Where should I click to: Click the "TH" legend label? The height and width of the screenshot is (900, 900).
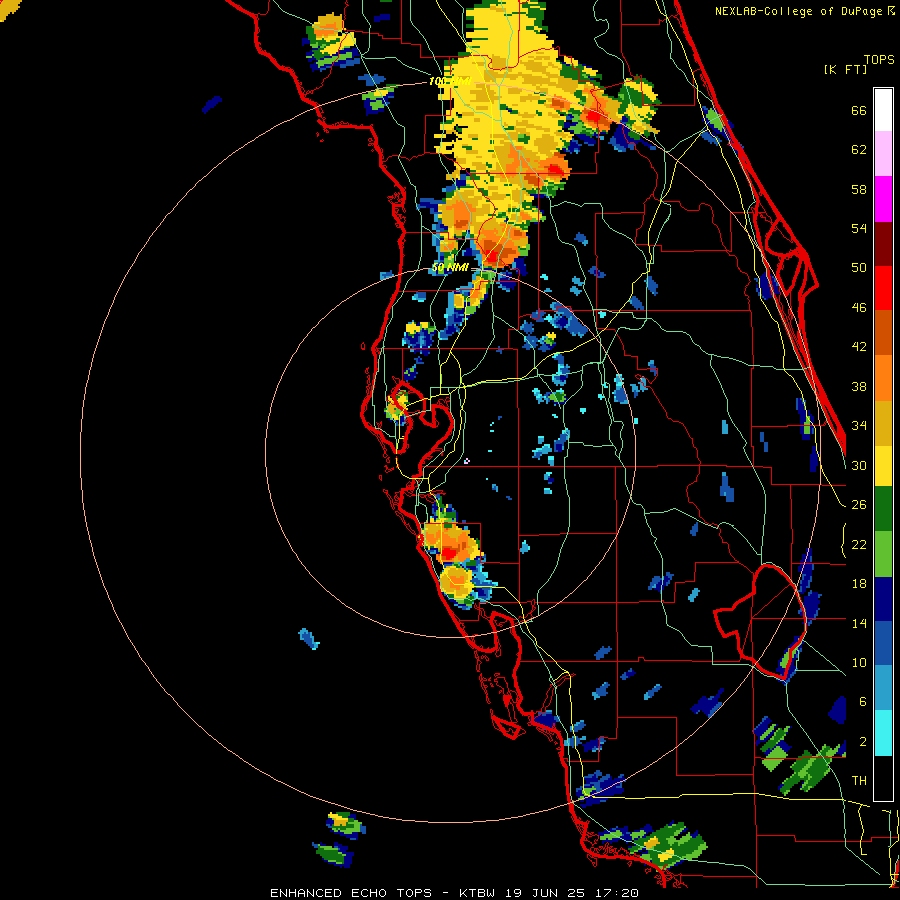(x=859, y=781)
